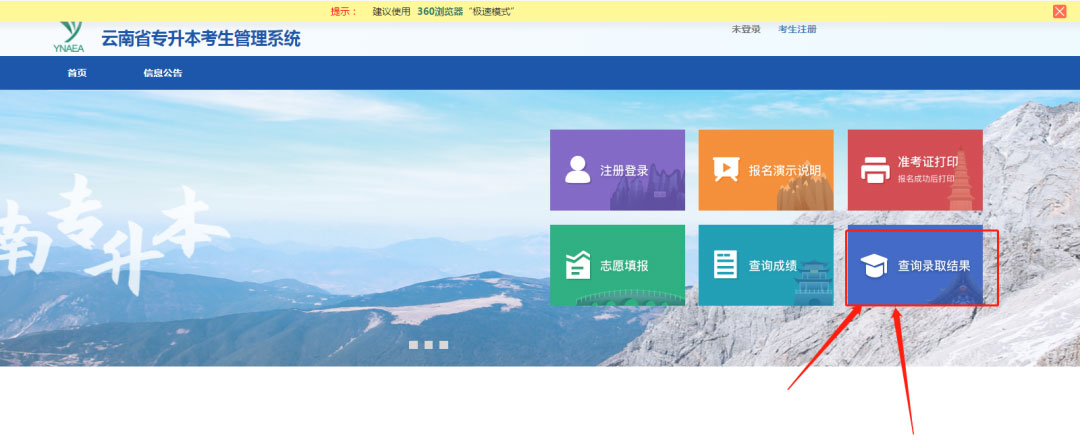Select the first carousel indicator dot

(x=414, y=345)
